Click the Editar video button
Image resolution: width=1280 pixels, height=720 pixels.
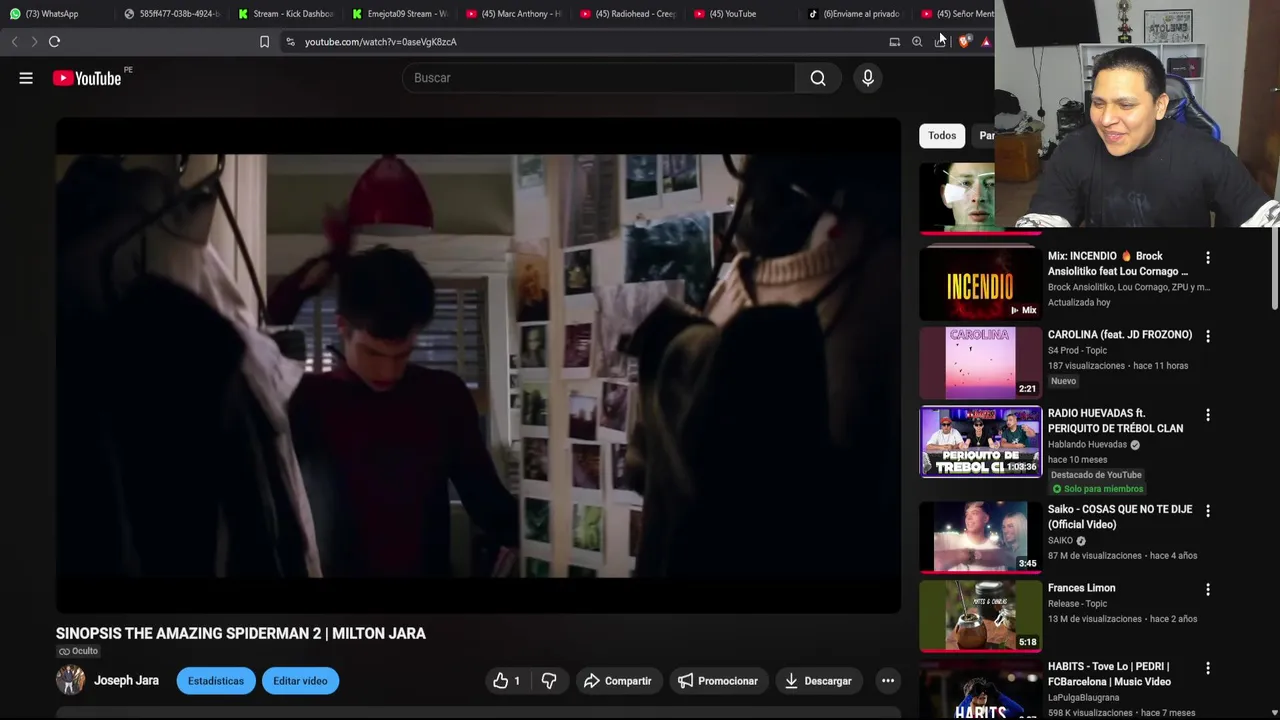click(300, 681)
